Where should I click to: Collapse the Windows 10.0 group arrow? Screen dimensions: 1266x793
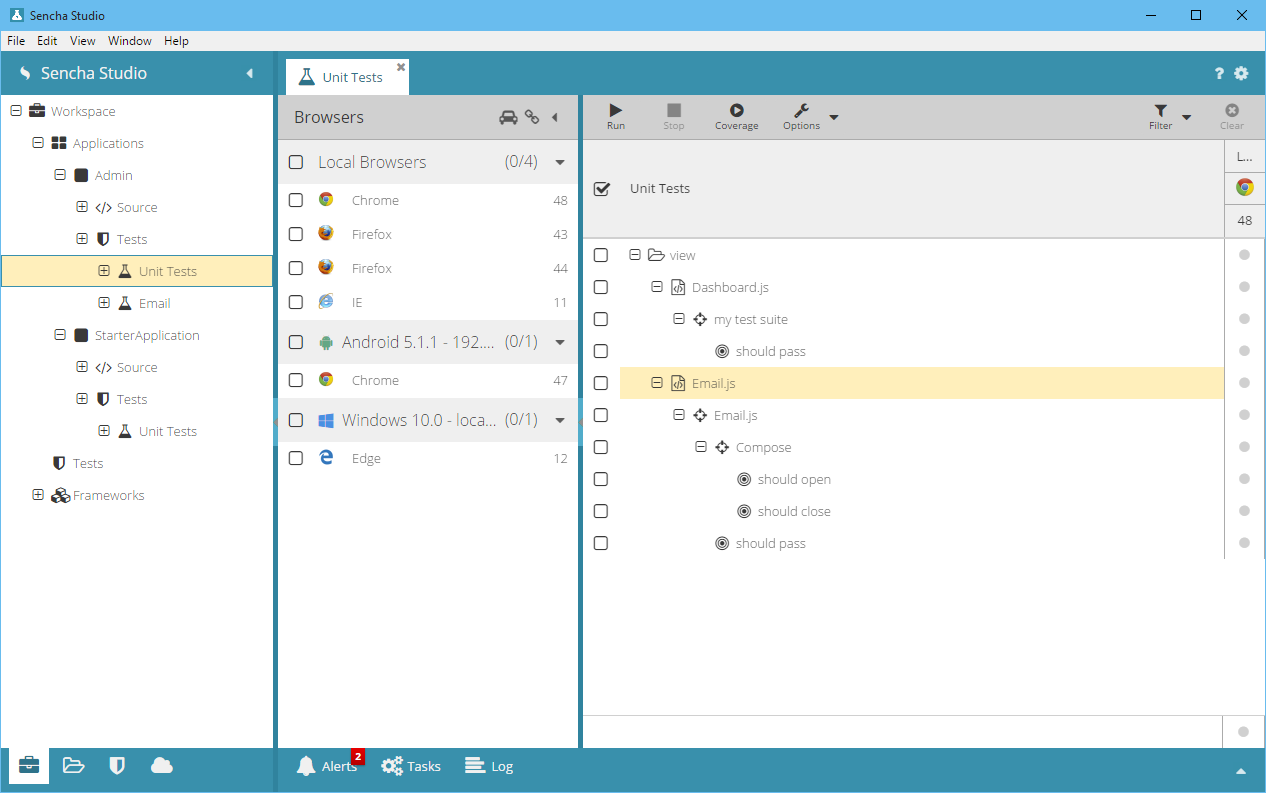point(560,420)
